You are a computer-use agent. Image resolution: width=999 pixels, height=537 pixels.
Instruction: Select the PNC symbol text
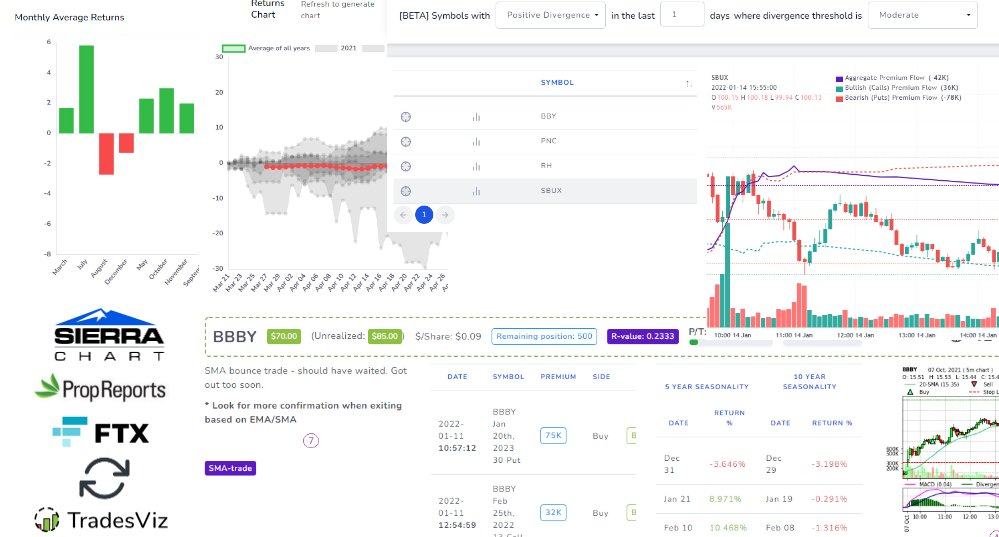[548, 141]
